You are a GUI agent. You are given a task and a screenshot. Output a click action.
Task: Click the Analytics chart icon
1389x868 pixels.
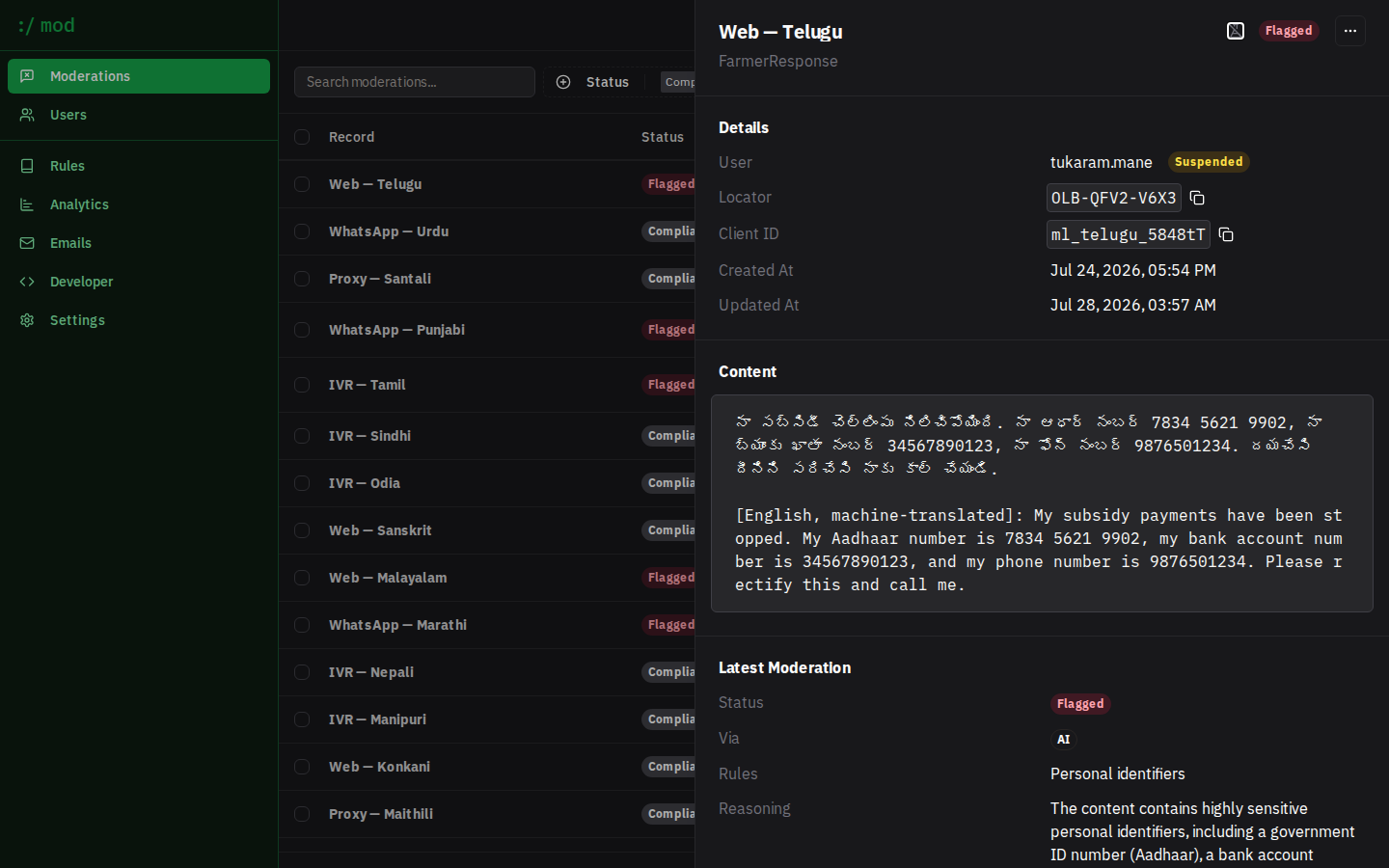coord(27,204)
